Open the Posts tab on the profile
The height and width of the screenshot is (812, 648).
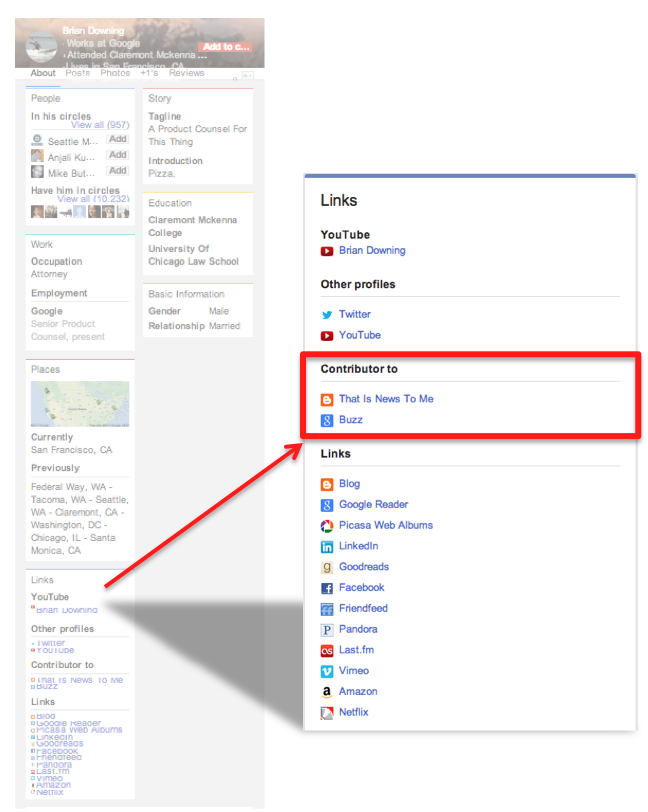[77, 73]
